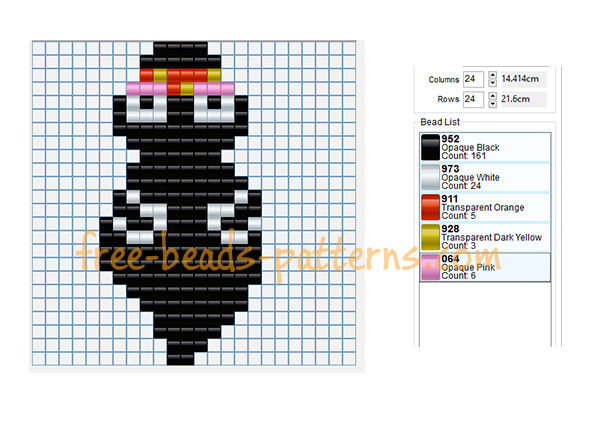Select the Transparent Dark Yellow 928 swatch
The width and height of the screenshot is (600, 440).
point(430,237)
